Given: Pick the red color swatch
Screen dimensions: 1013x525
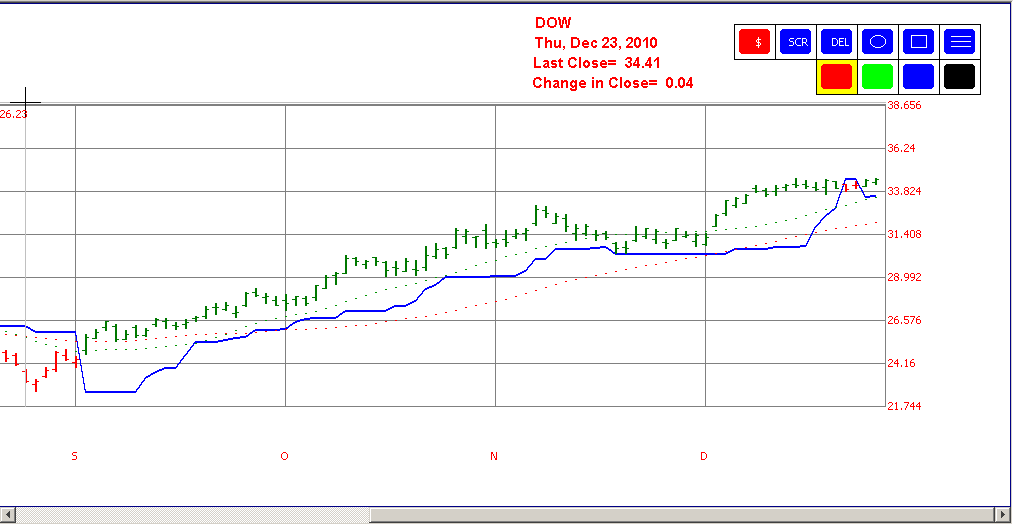Looking at the screenshot, I should [x=837, y=77].
